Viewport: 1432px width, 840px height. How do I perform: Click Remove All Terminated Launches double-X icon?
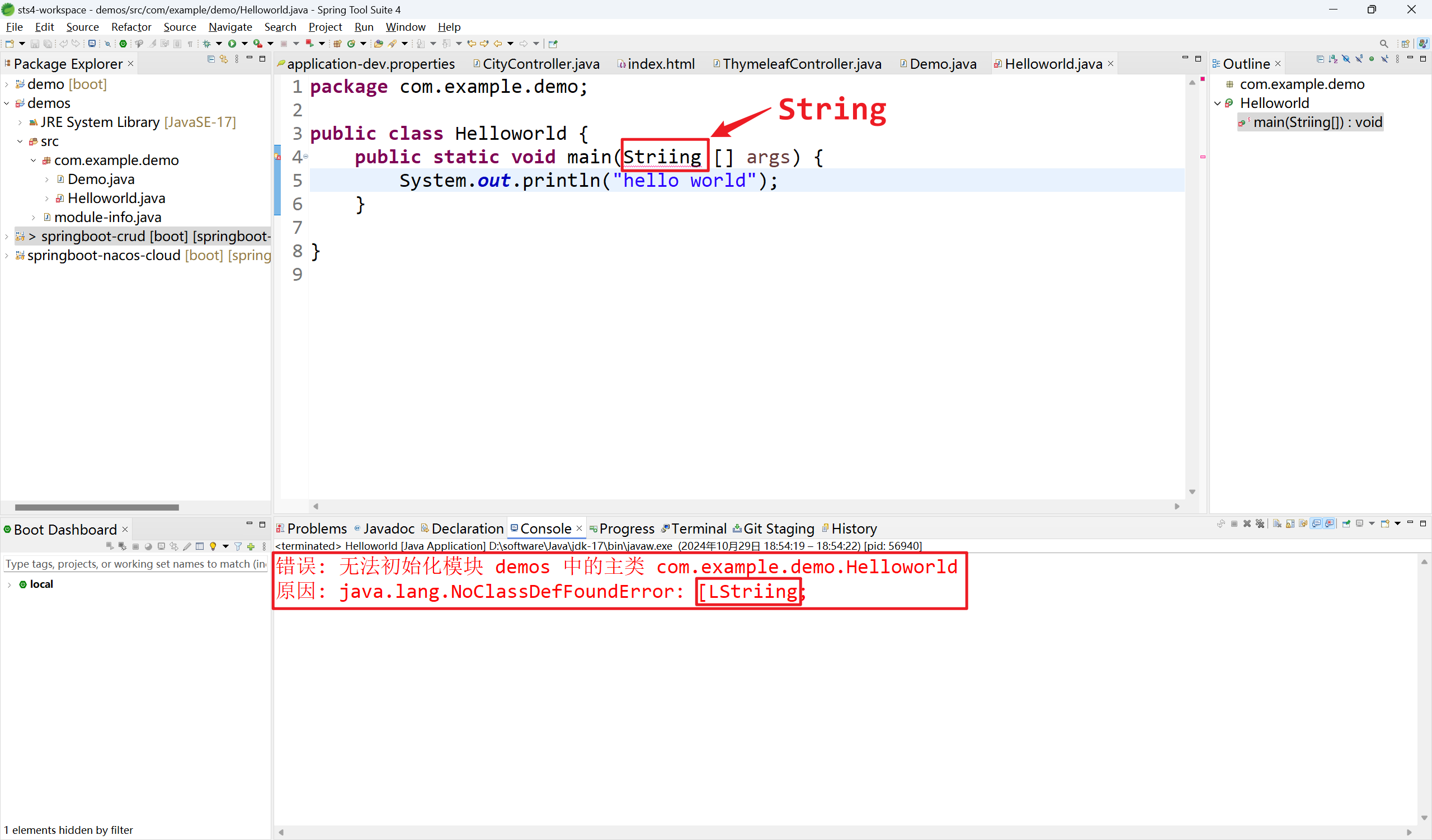(1260, 523)
